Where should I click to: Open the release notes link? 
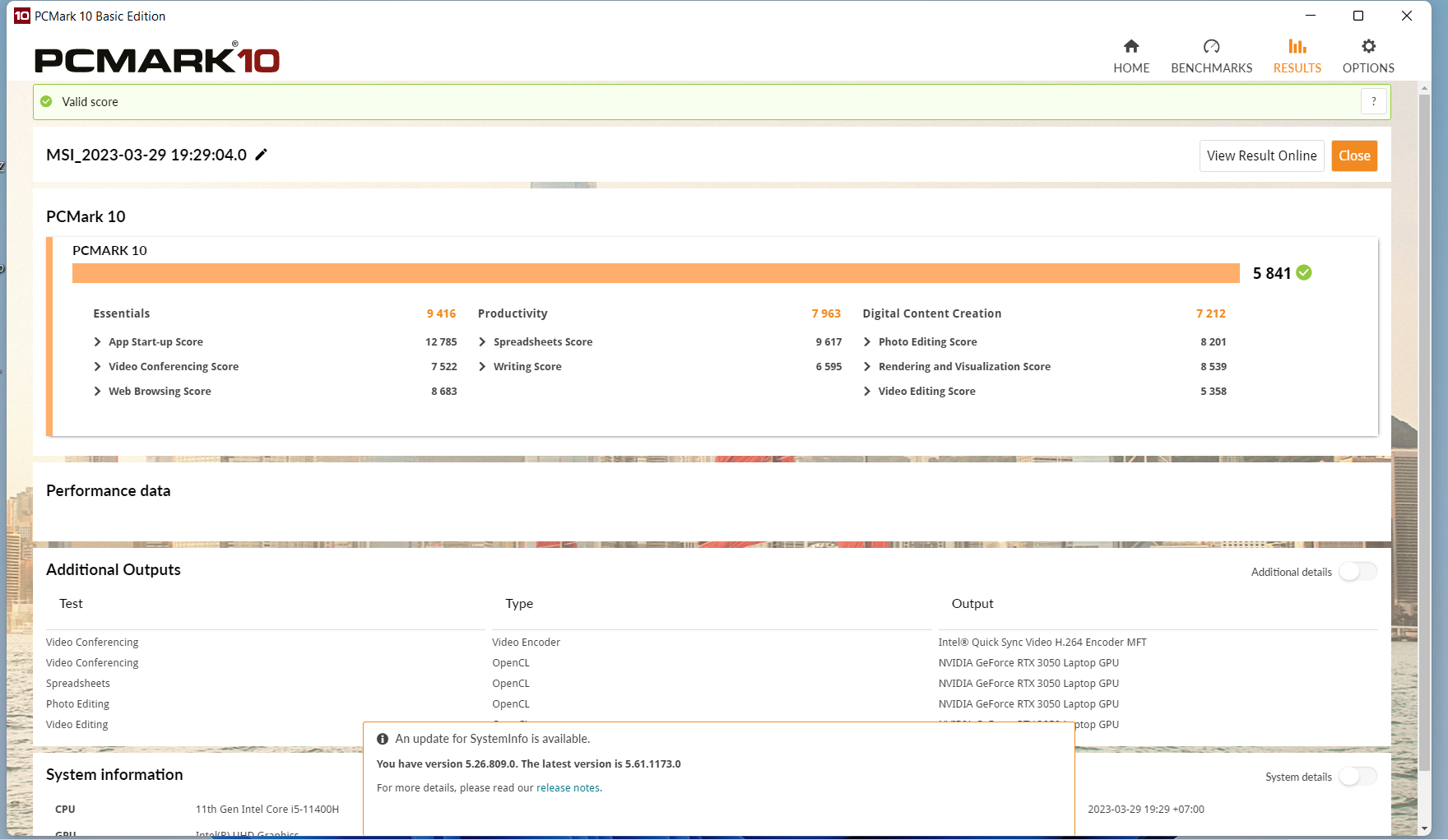tap(569, 787)
